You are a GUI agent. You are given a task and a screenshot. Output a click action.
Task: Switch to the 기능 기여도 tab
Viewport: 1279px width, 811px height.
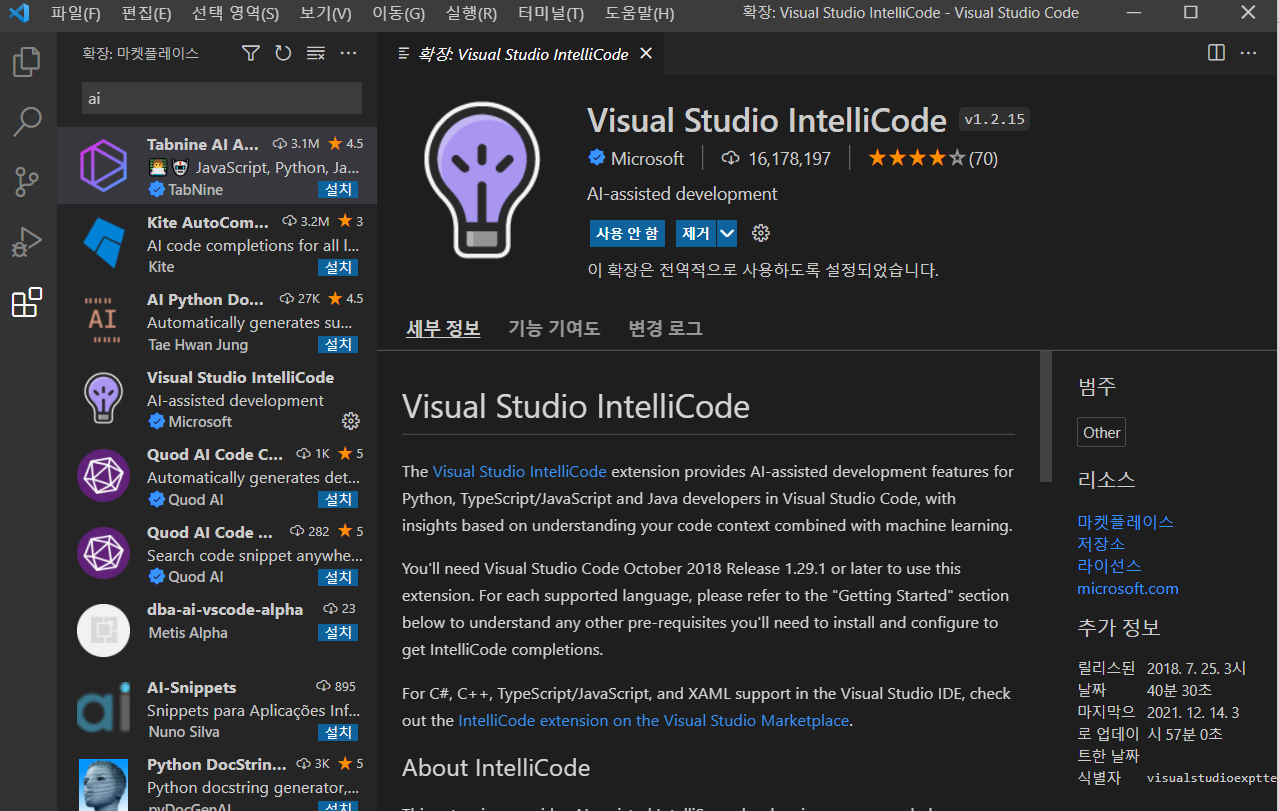pyautogui.click(x=554, y=328)
